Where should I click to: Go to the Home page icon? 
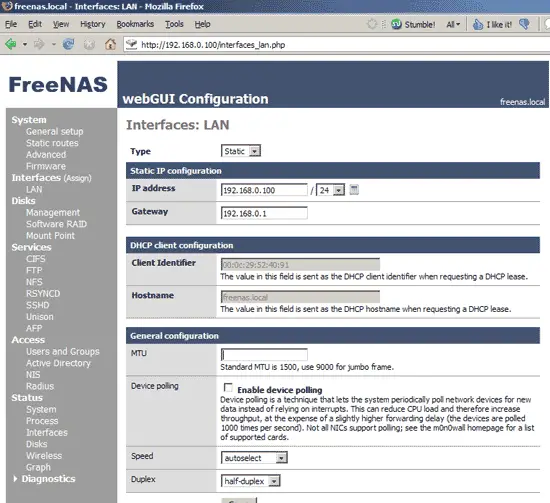110,44
